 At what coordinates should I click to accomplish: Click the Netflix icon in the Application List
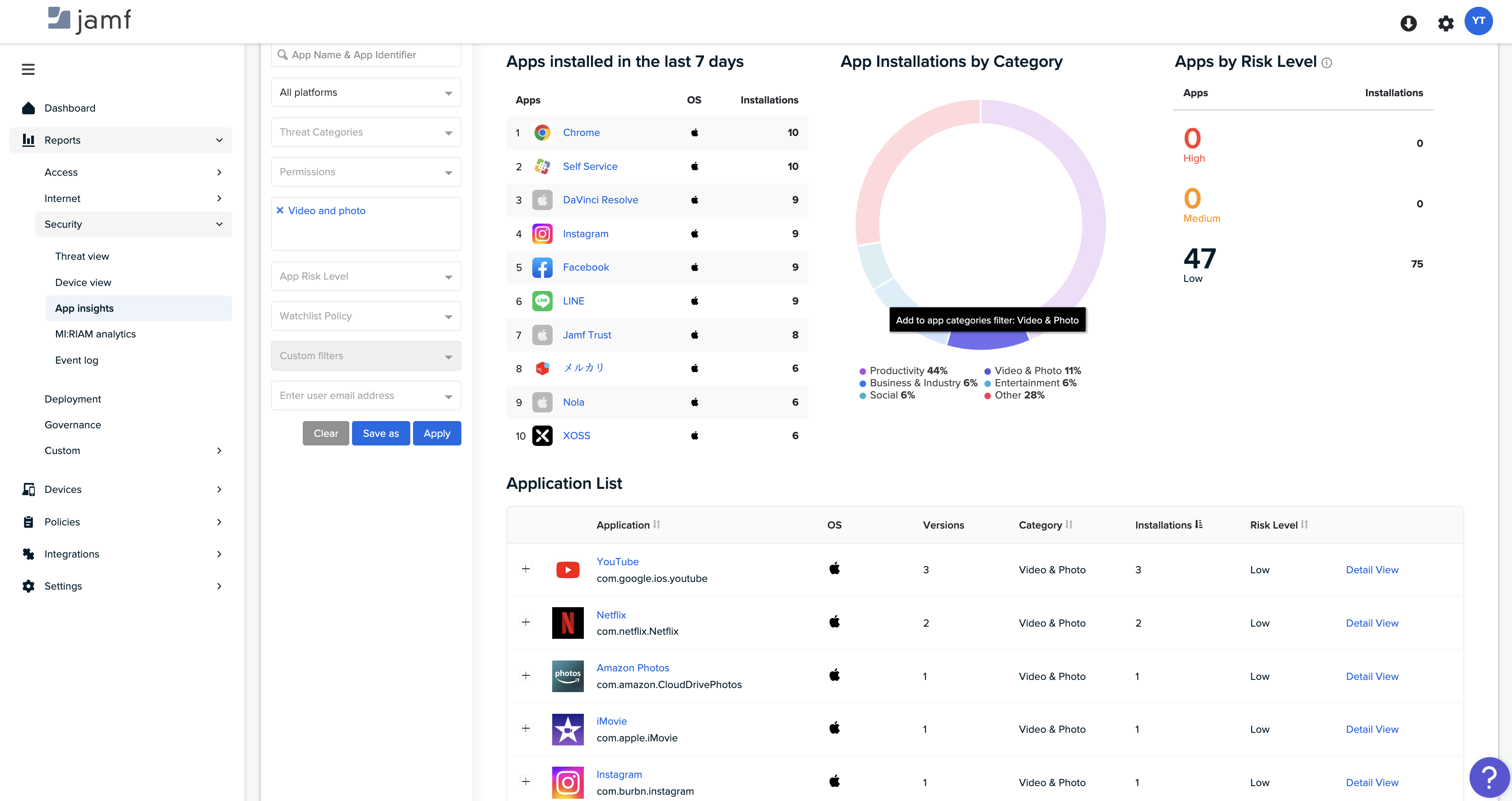[x=568, y=623]
